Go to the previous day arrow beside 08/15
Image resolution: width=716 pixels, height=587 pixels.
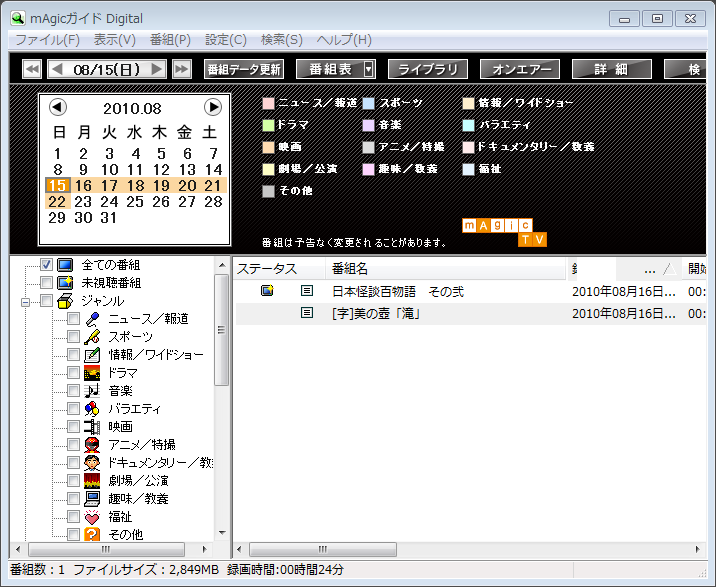[x=57, y=69]
